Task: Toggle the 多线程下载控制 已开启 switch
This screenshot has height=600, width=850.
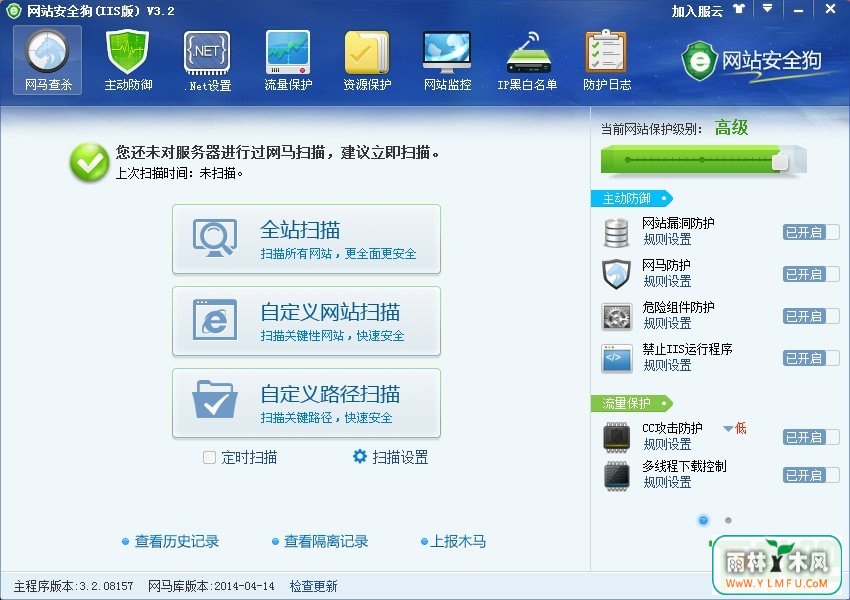Action: click(811, 475)
